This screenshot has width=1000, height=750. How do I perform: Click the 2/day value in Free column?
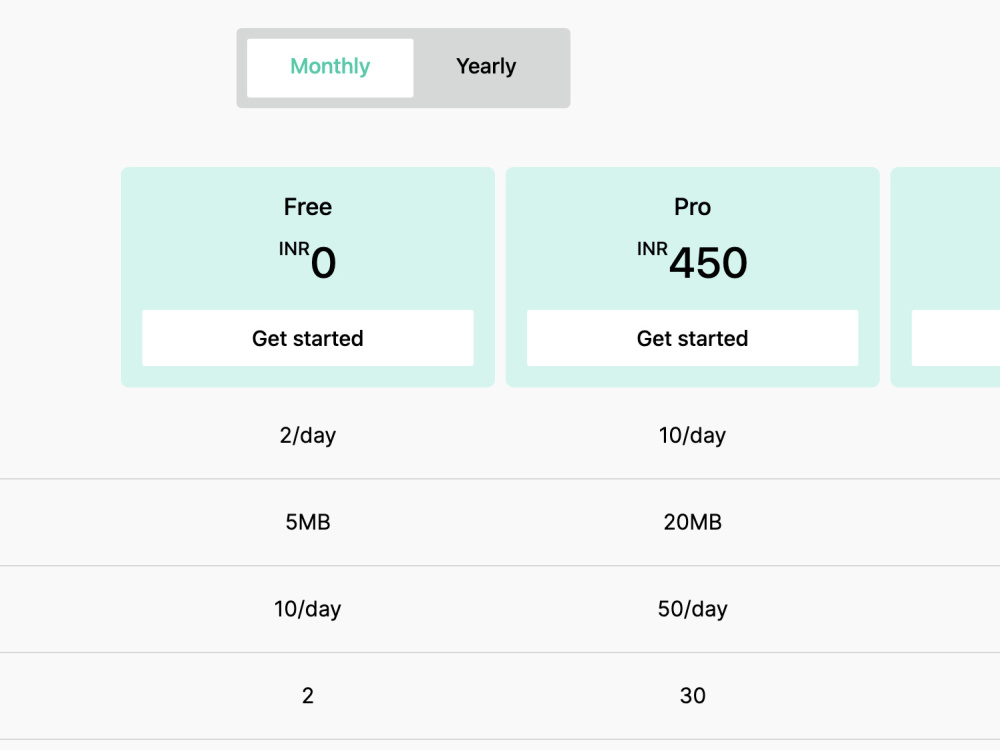[307, 435]
